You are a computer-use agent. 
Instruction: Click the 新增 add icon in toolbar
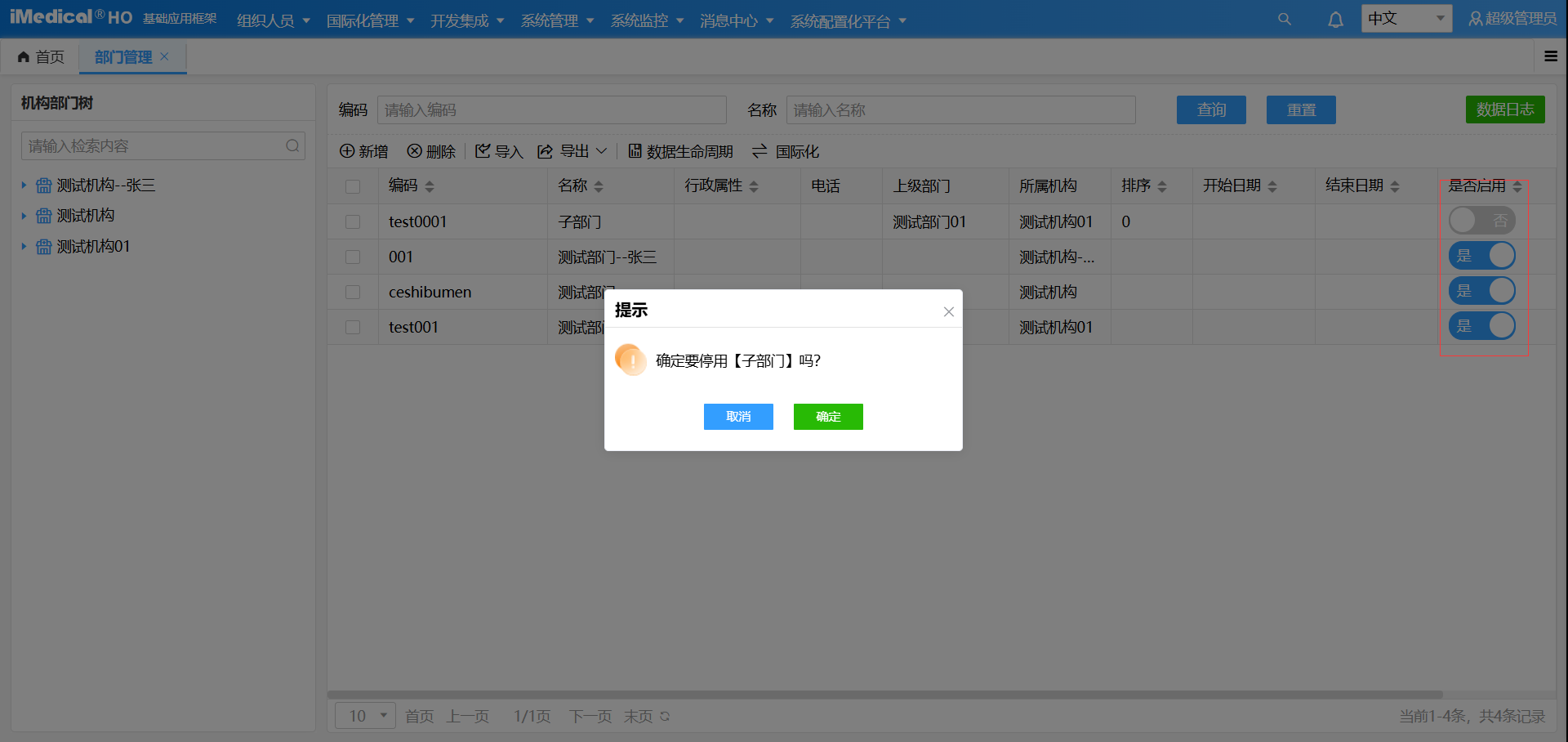347,151
